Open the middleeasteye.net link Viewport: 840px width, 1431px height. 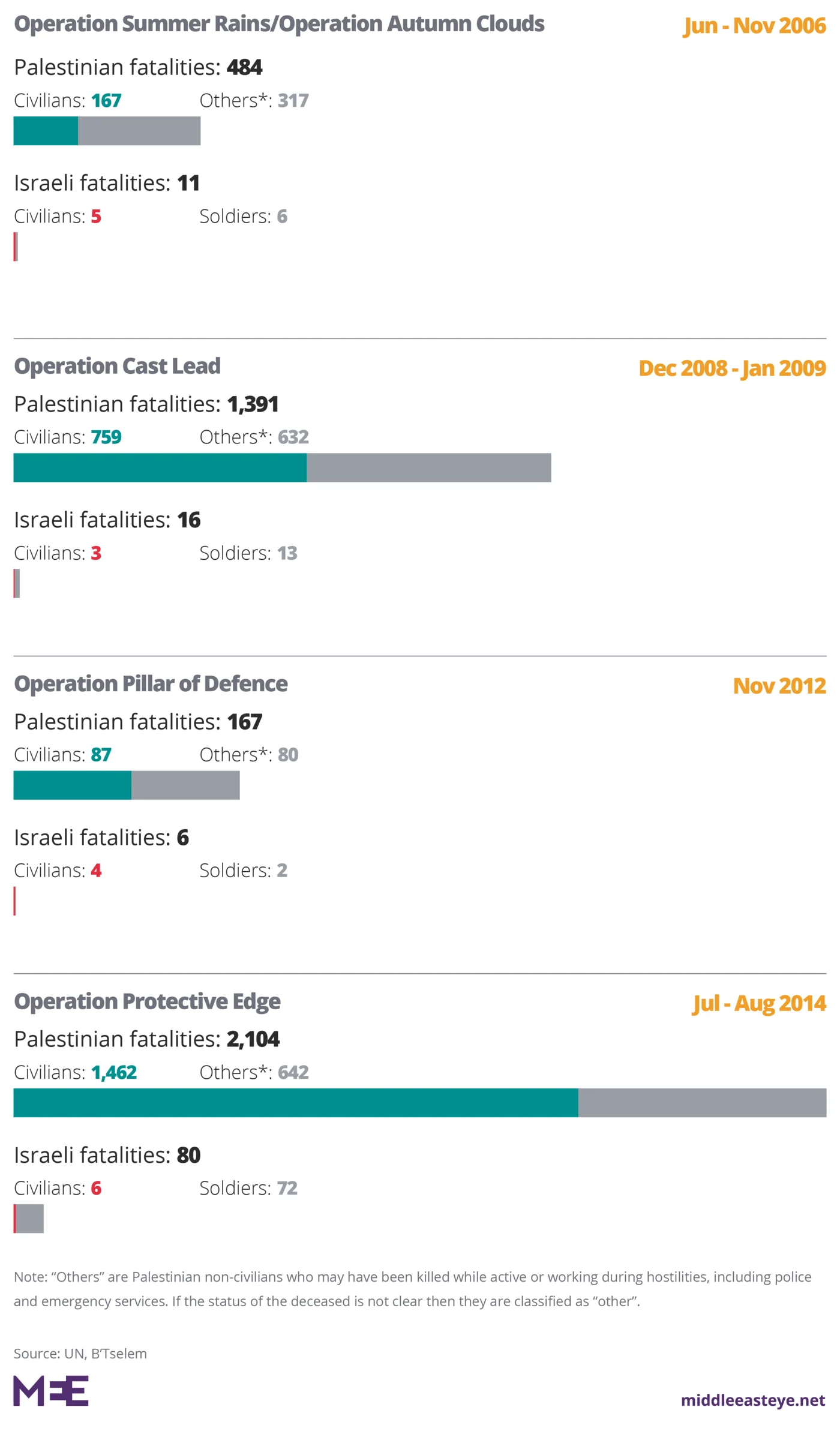[x=752, y=1400]
